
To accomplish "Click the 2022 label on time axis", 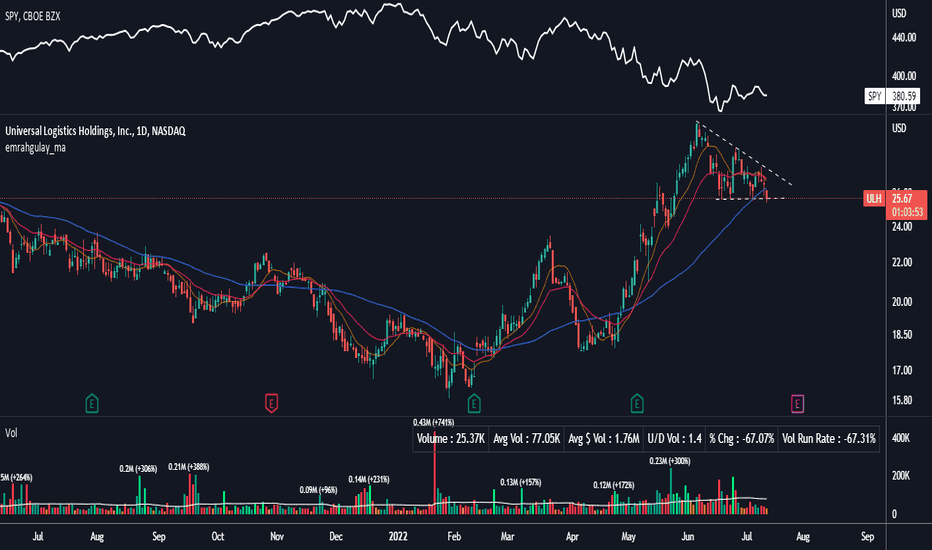I will (x=398, y=536).
